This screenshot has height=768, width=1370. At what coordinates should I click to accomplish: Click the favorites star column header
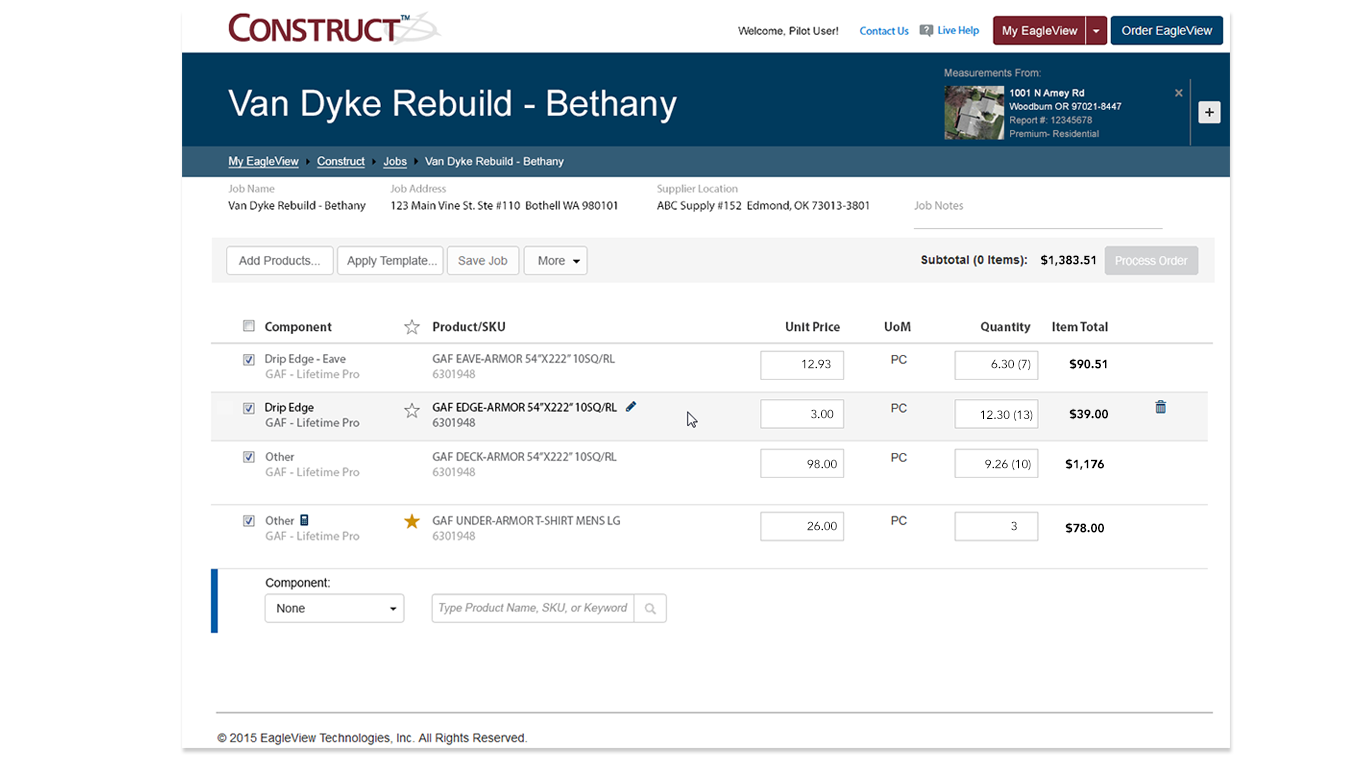tap(412, 327)
